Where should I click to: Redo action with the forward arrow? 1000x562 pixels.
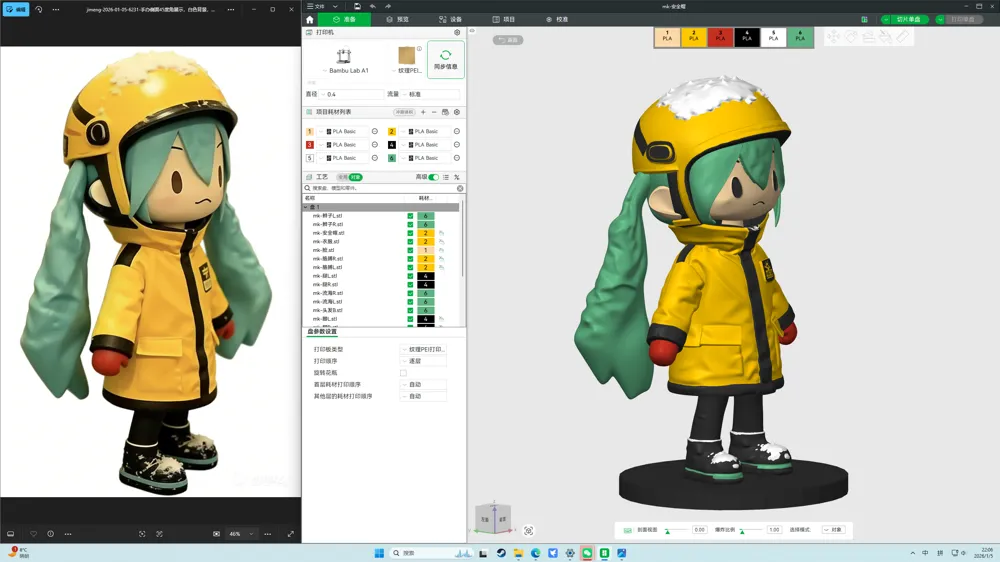tap(388, 6)
